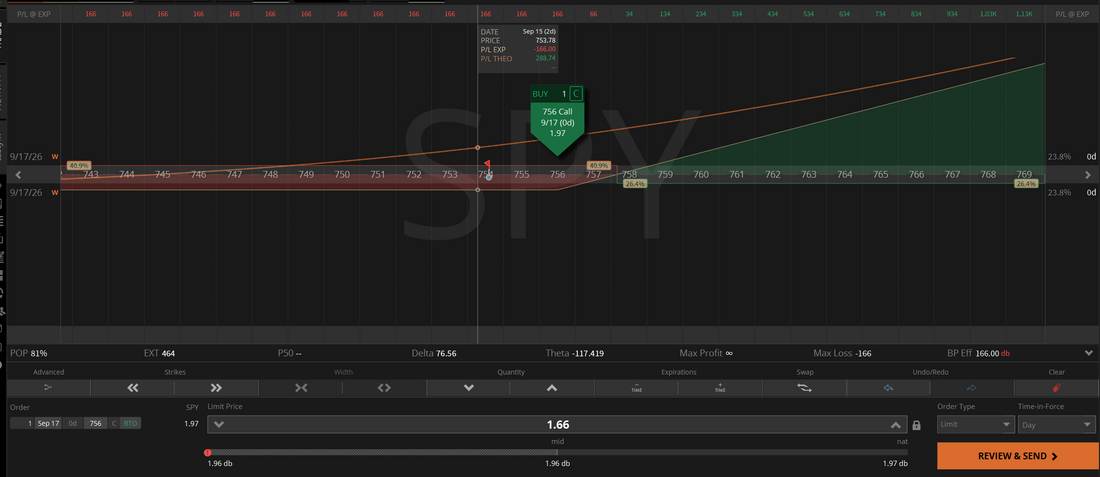Image resolution: width=1100 pixels, height=477 pixels.
Task: Click the Max Profit infinity metric
Action: [706, 353]
